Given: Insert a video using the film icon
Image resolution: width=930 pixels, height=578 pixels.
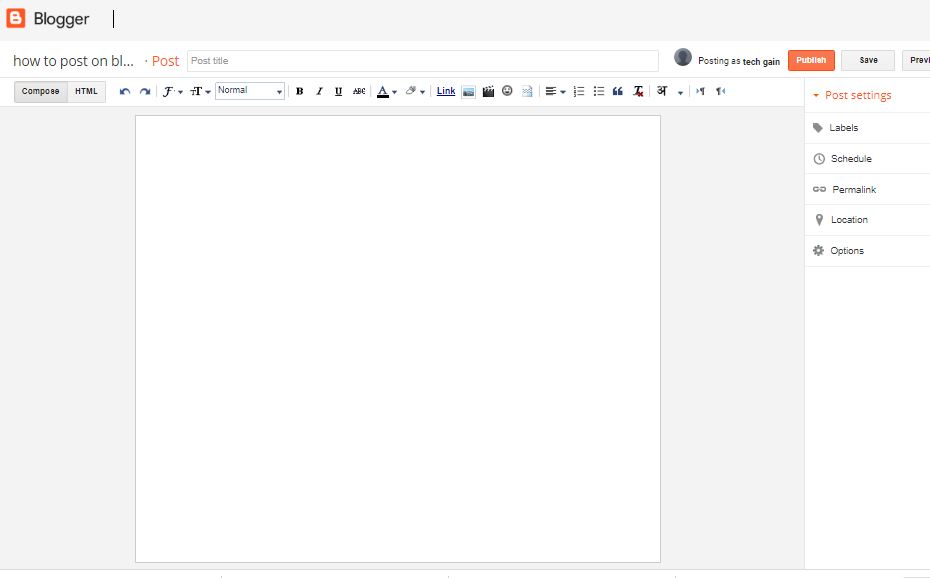Looking at the screenshot, I should tap(488, 91).
